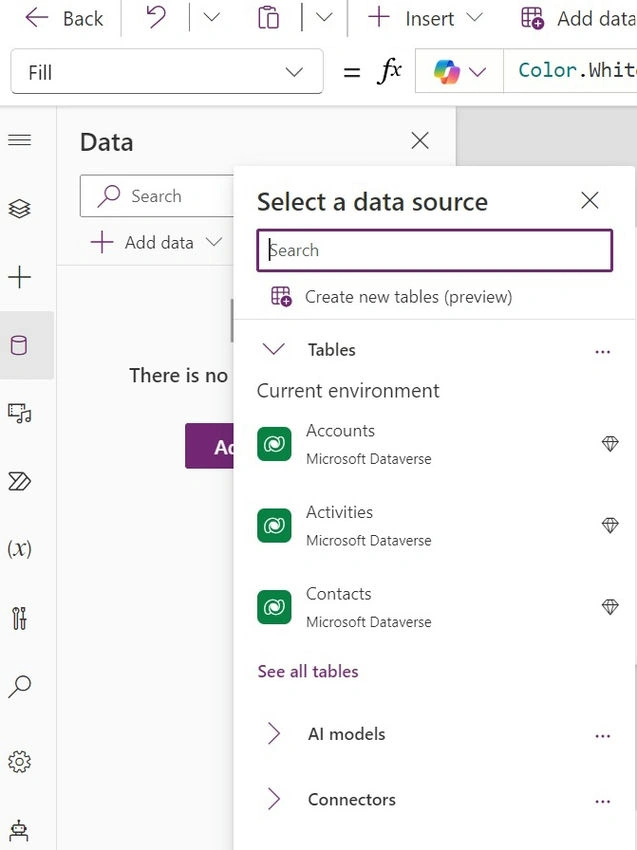The image size is (637, 850).
Task: Open the Variables (x) icon
Action: (20, 549)
